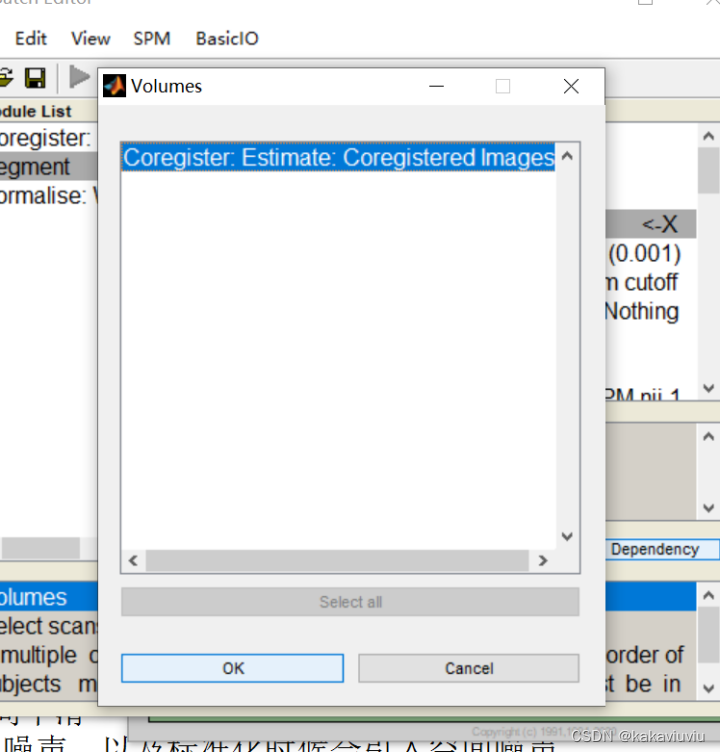Click the (0.001) value in Batch Editor
This screenshot has height=752, width=720.
[x=644, y=253]
